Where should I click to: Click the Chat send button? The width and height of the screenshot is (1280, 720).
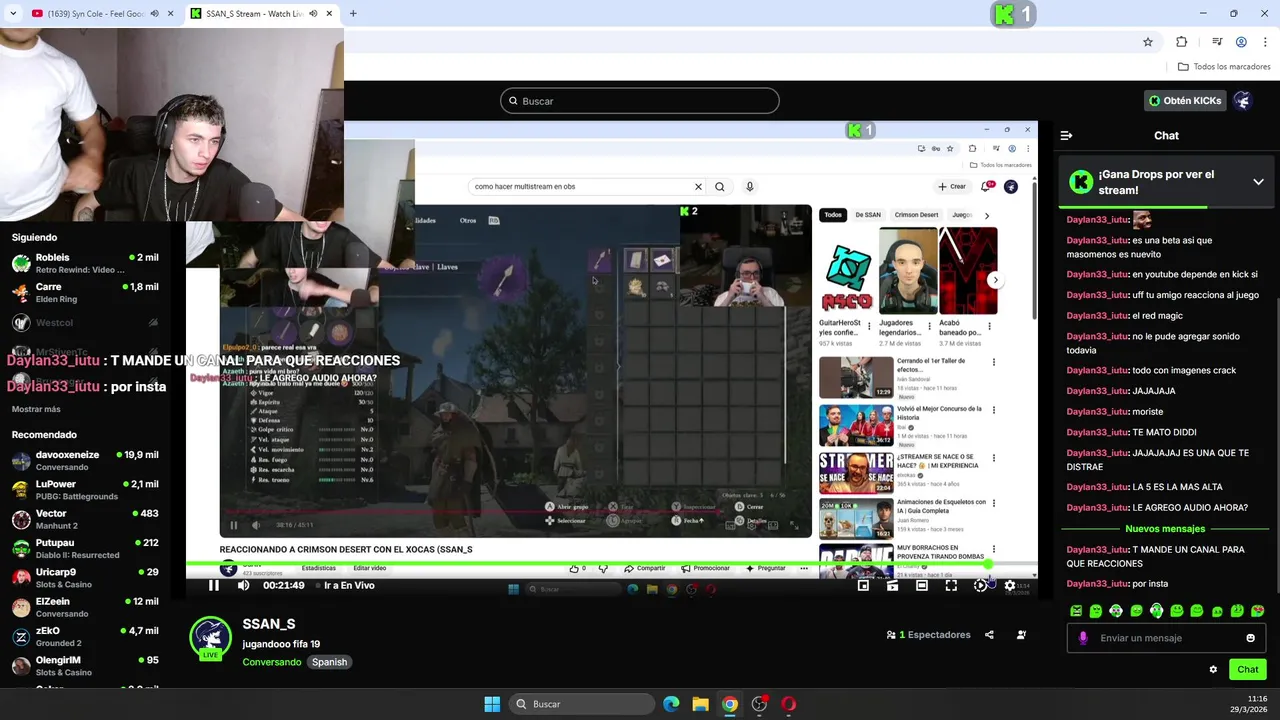[x=1247, y=669]
